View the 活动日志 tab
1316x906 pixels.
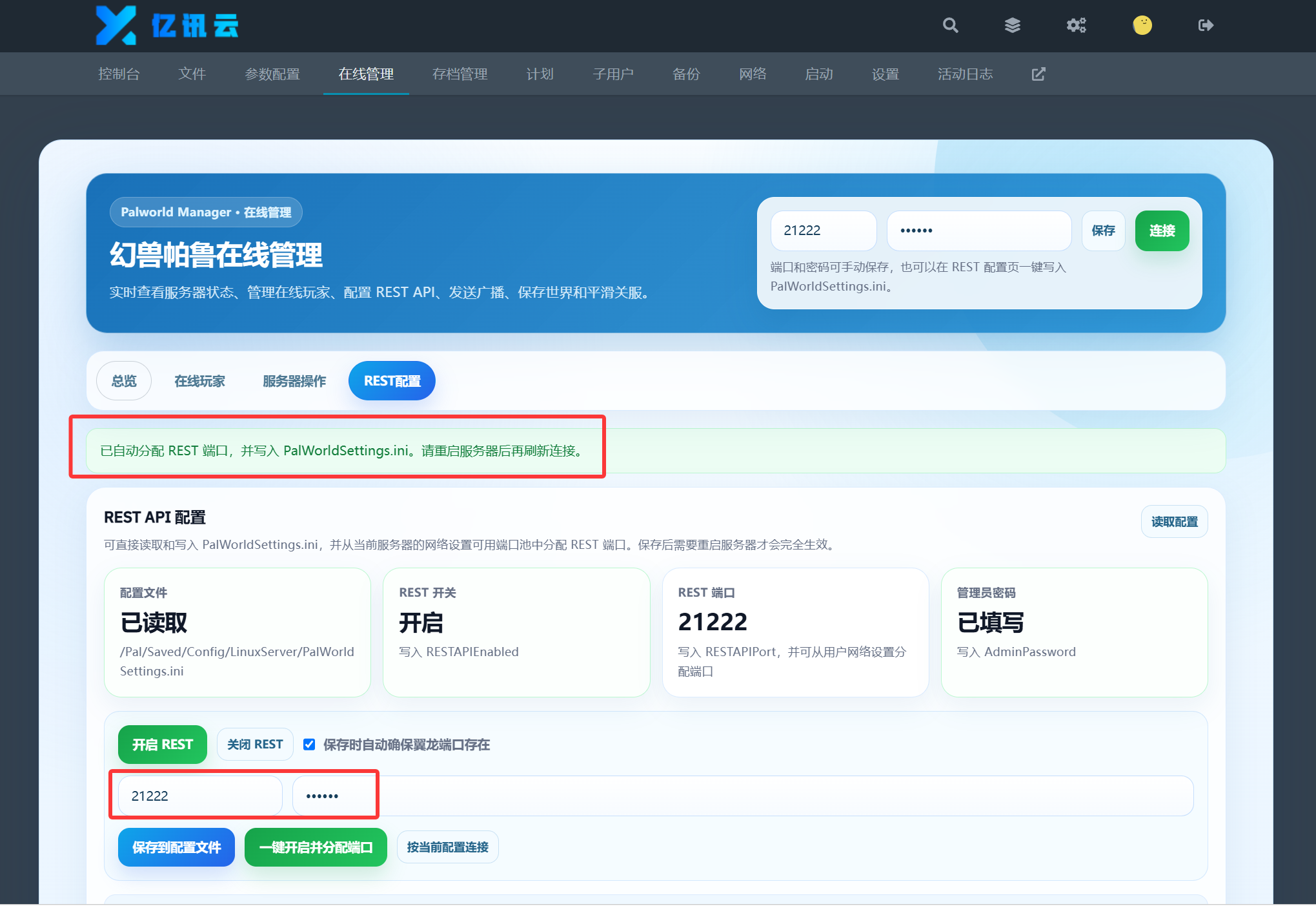[x=965, y=74]
